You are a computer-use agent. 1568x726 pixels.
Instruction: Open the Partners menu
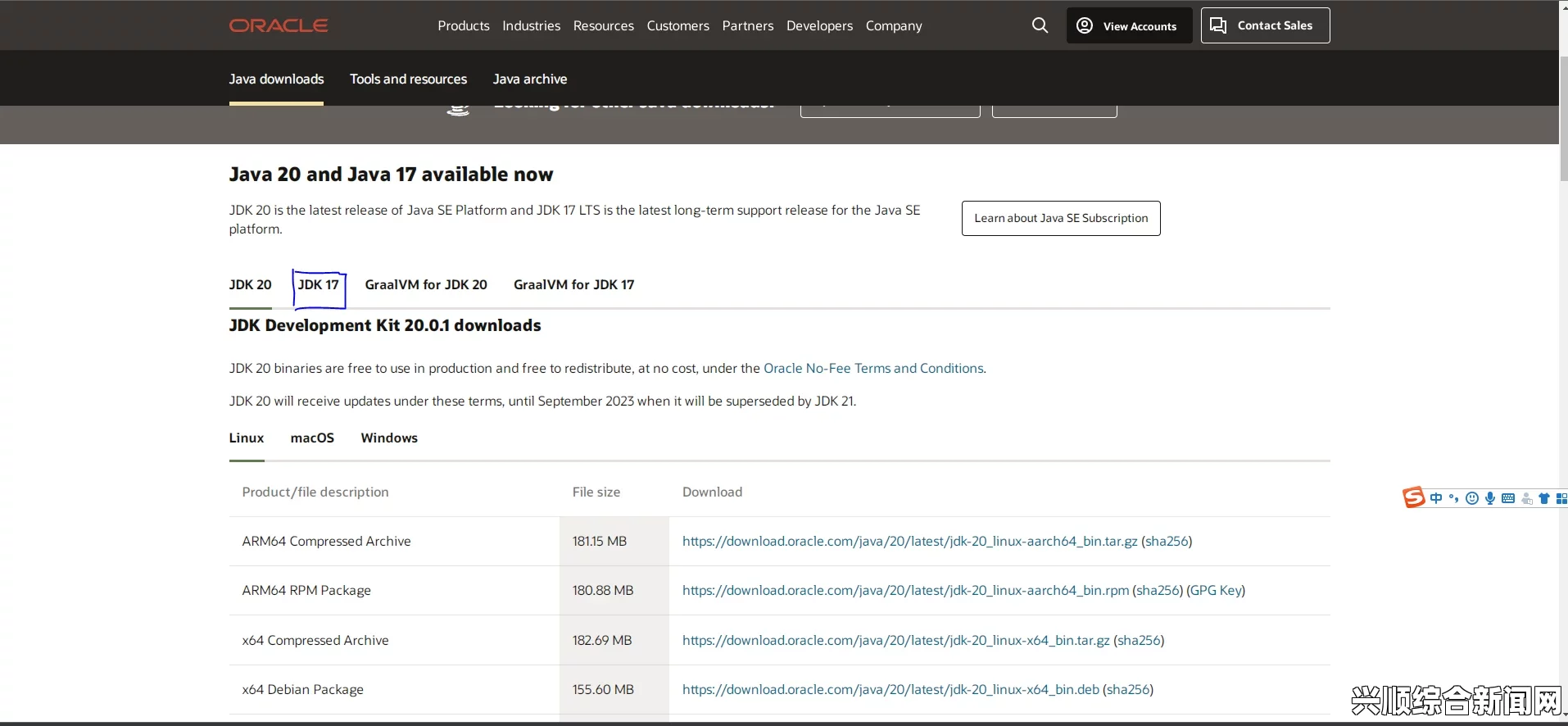tap(748, 25)
